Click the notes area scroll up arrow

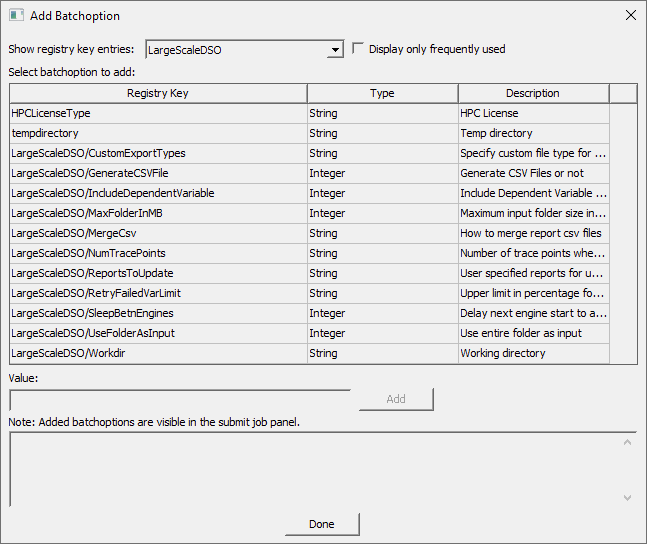(627, 442)
